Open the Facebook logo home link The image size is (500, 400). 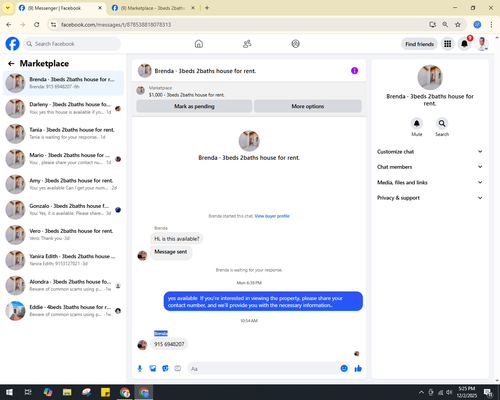pyautogui.click(x=12, y=44)
